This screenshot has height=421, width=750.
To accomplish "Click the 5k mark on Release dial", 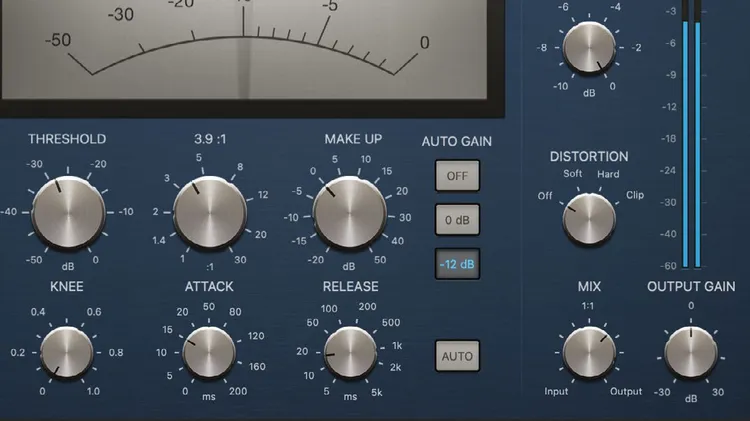I will [376, 393].
